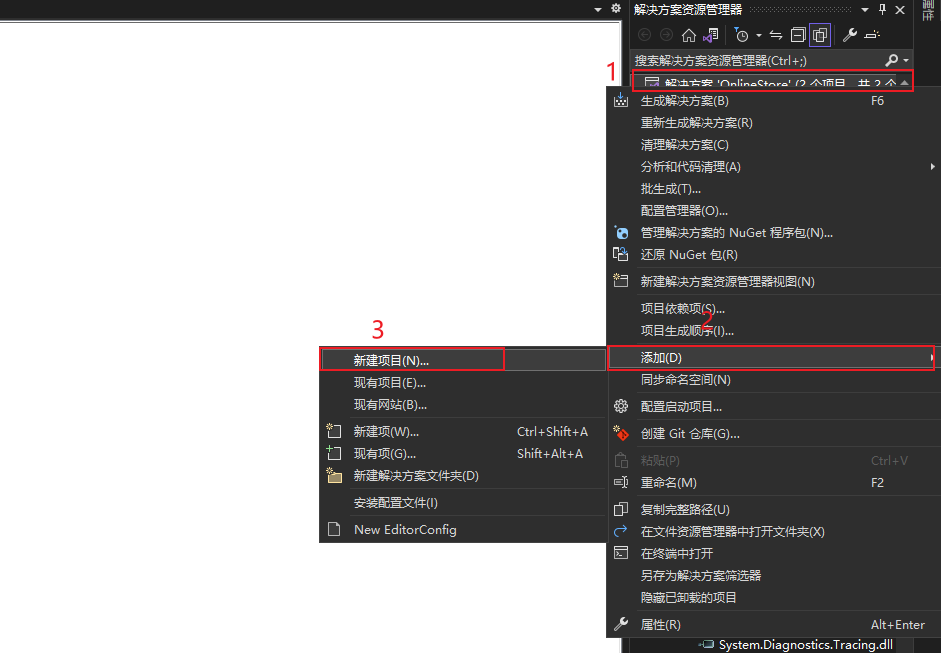941x653 pixels.
Task: Open the Solution Explorer window options dropdown
Action: coord(865,9)
